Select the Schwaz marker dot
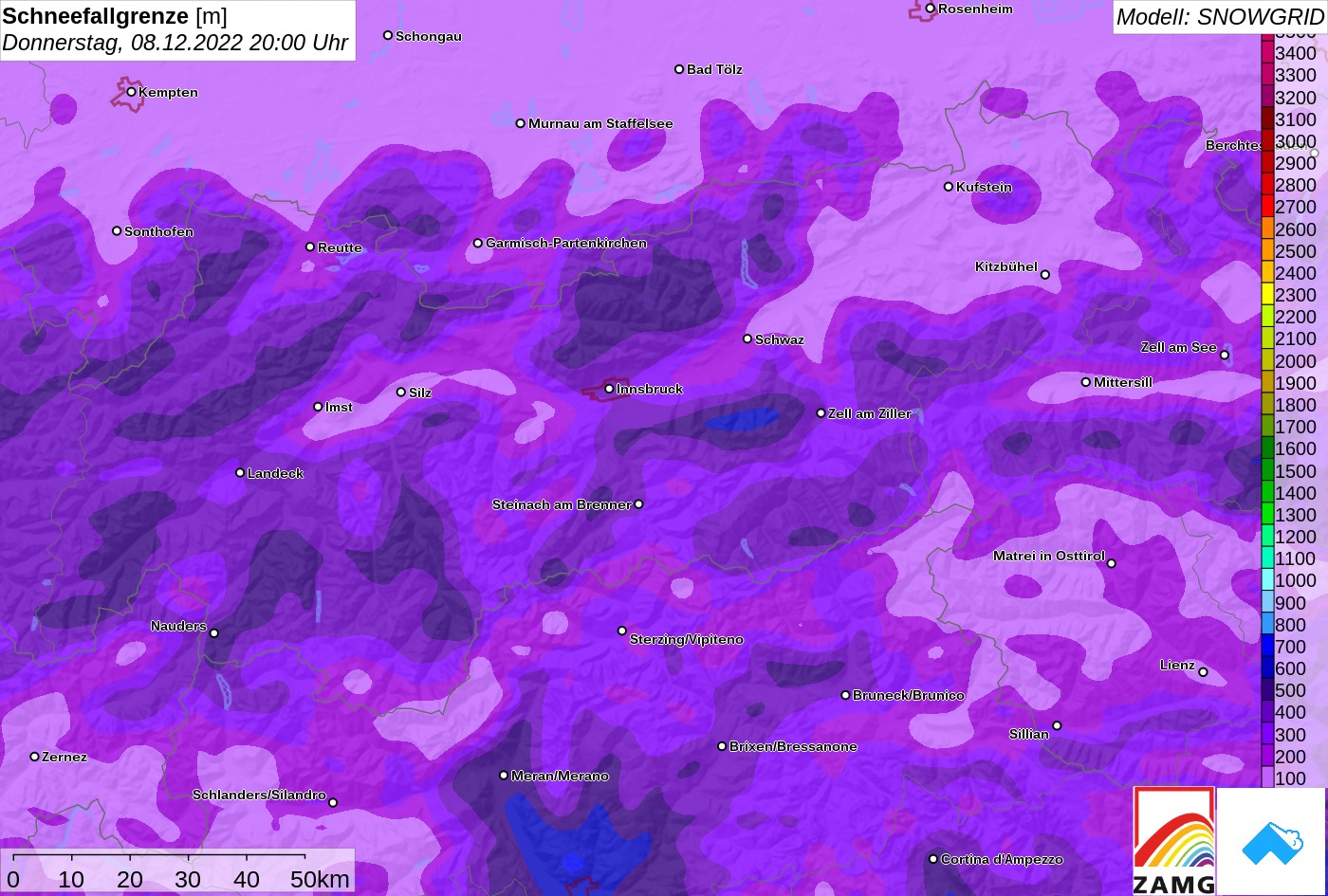 tap(747, 338)
